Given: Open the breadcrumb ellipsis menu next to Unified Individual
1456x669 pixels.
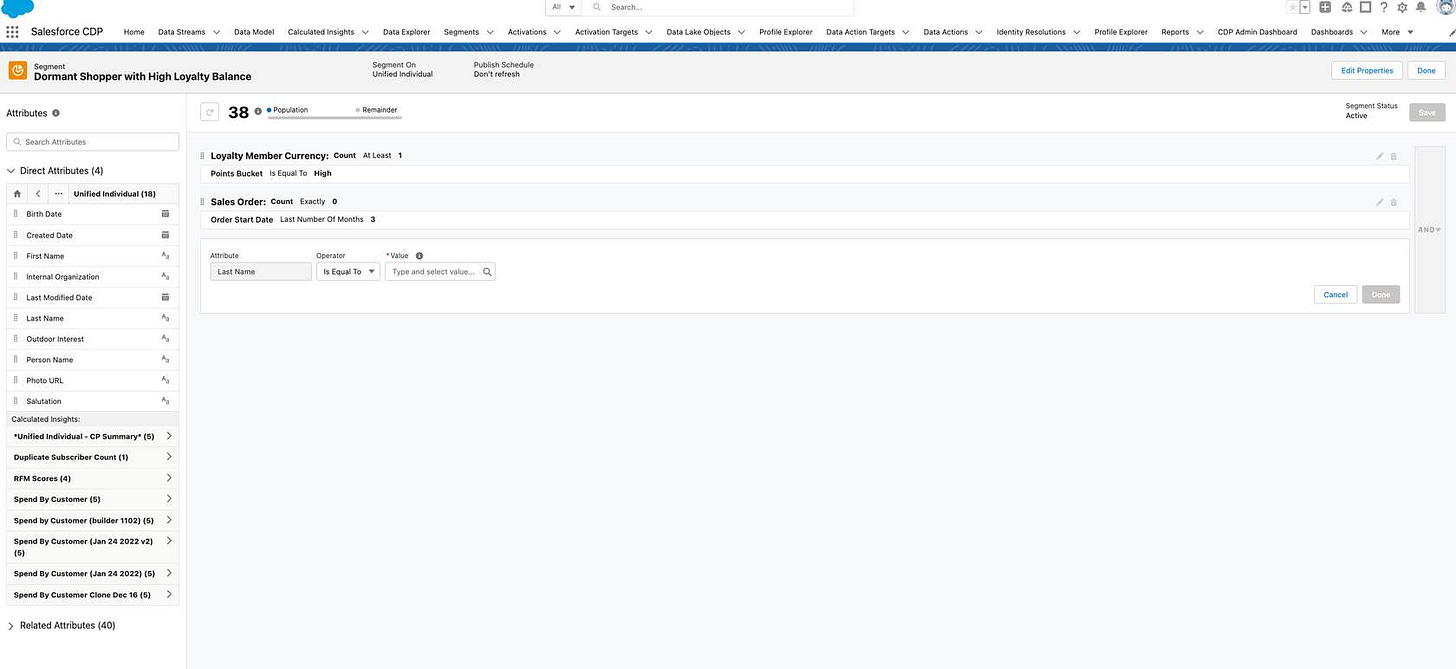Looking at the screenshot, I should [x=58, y=193].
